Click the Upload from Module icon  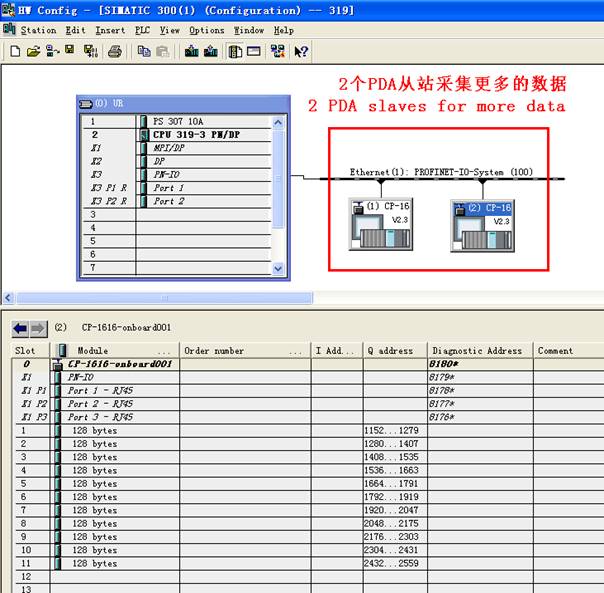[210, 51]
